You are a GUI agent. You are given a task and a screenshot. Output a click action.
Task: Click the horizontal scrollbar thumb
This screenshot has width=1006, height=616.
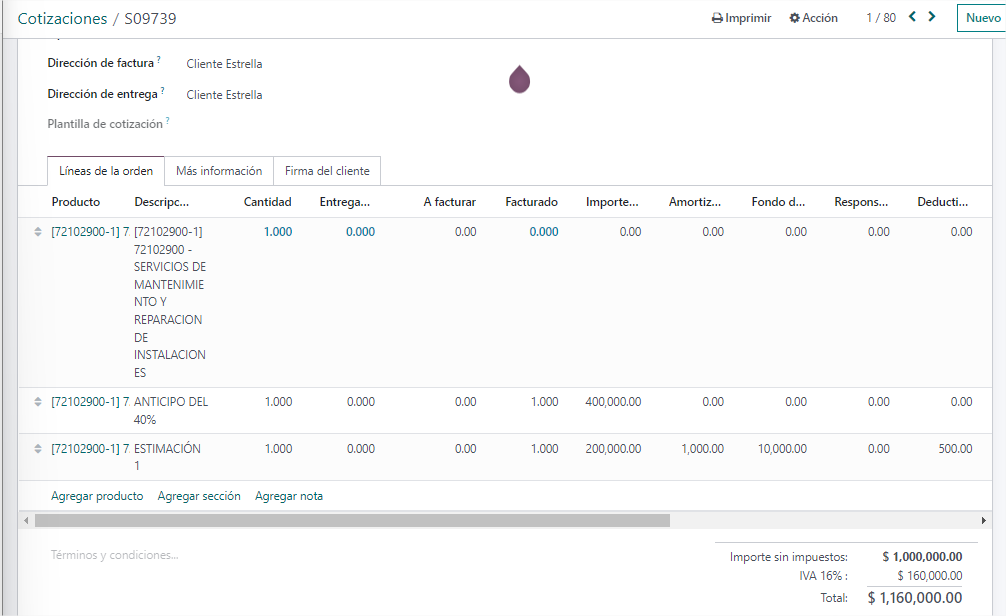[x=352, y=520]
